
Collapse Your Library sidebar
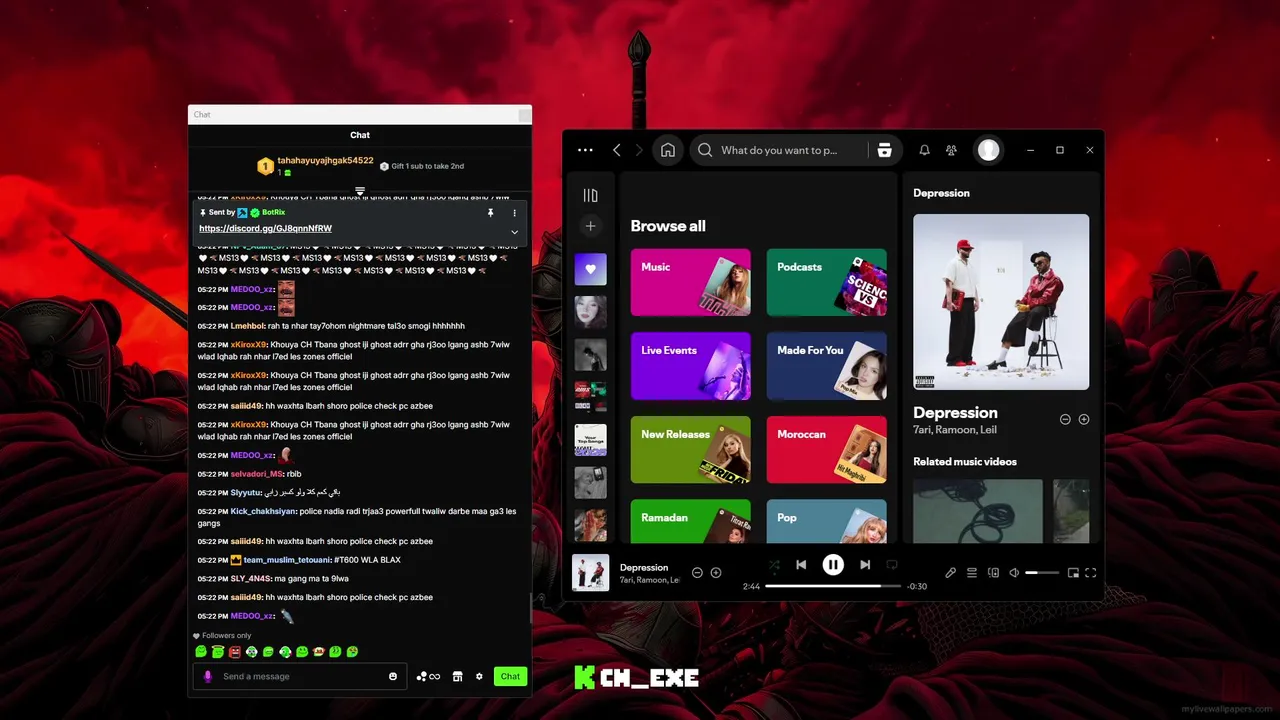590,195
